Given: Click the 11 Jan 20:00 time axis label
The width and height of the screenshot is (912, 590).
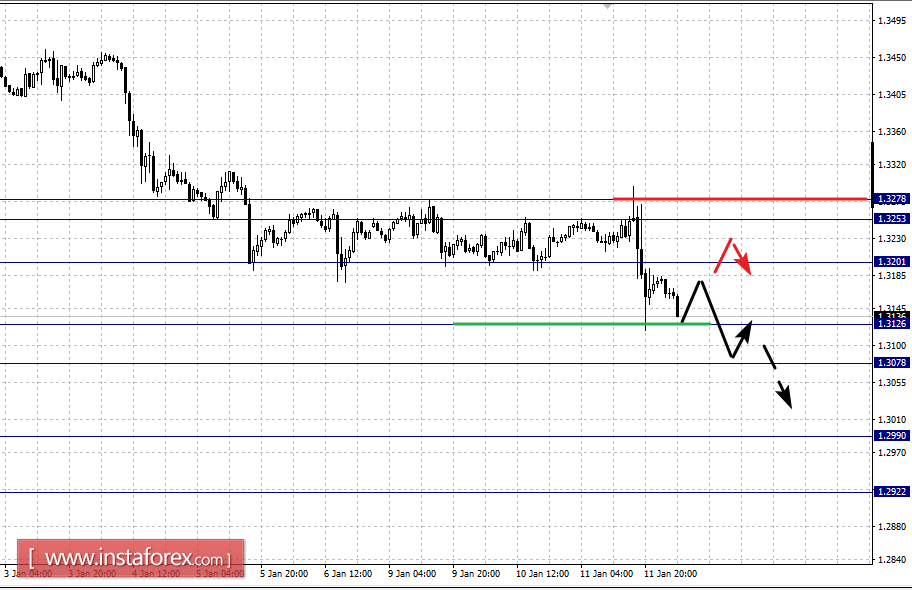Looking at the screenshot, I should pyautogui.click(x=670, y=574).
